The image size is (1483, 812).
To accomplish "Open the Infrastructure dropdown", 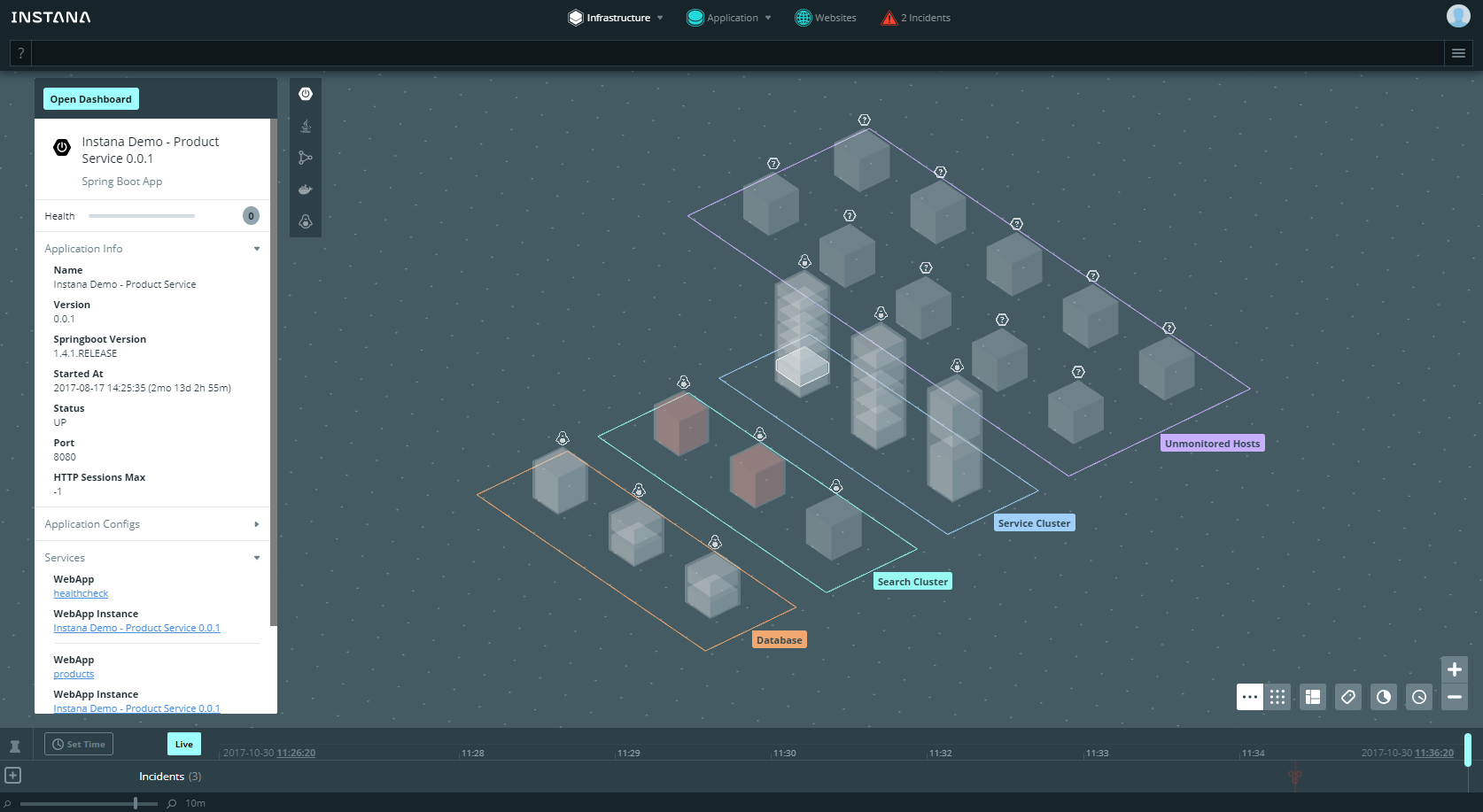I will pyautogui.click(x=616, y=18).
